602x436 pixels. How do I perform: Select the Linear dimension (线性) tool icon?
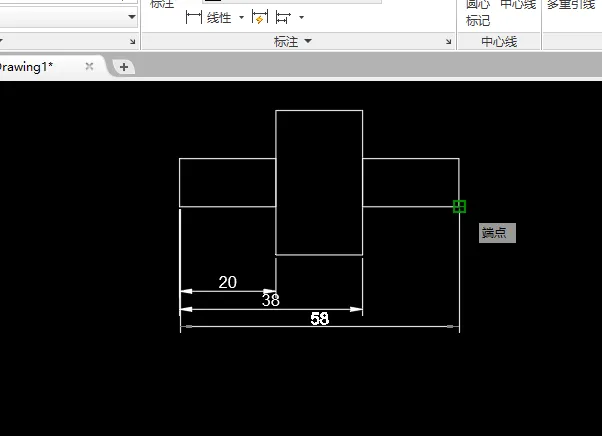pos(194,17)
